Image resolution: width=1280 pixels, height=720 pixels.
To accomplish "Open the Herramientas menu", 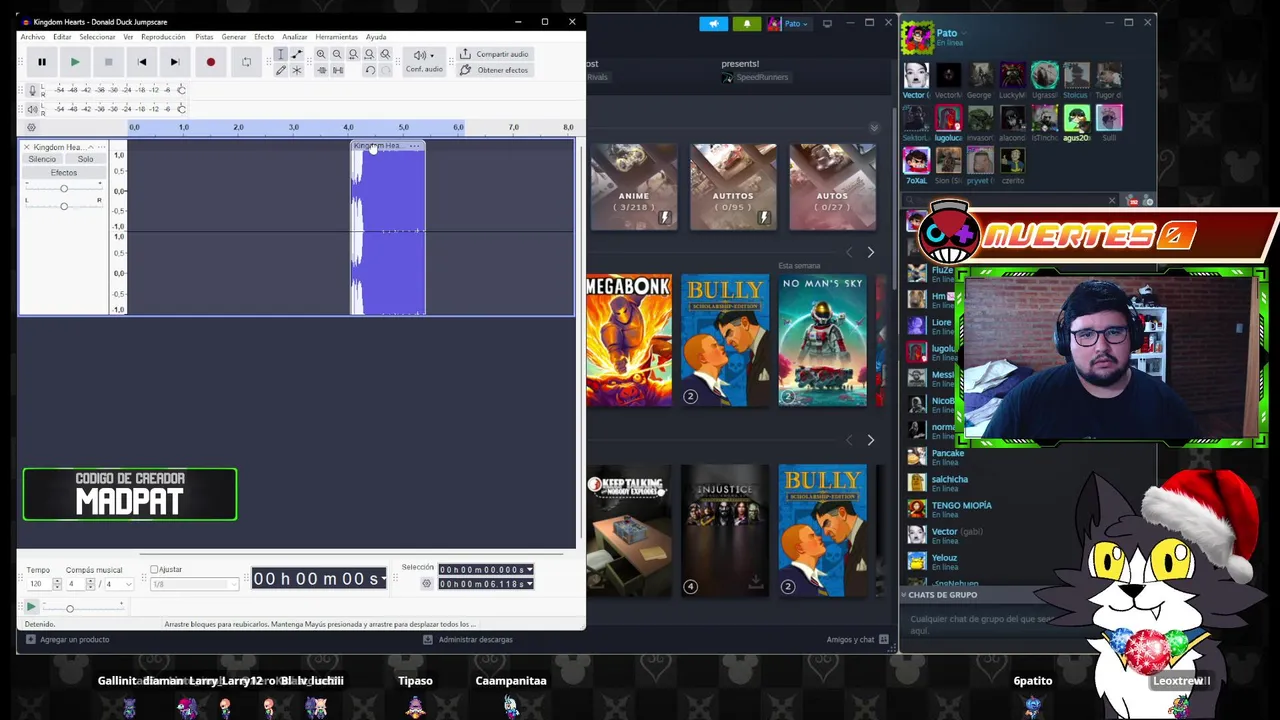I will (x=336, y=37).
